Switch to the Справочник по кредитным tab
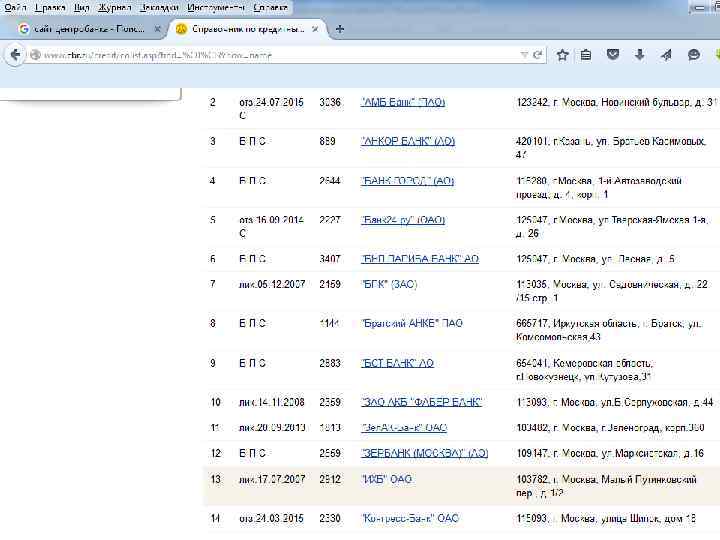The width and height of the screenshot is (720, 540). click(x=248, y=29)
